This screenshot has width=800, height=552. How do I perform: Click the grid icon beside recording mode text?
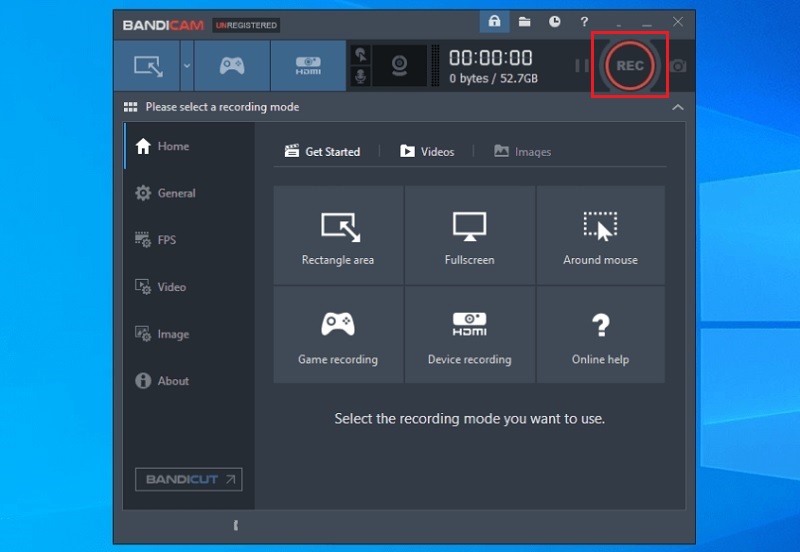131,107
